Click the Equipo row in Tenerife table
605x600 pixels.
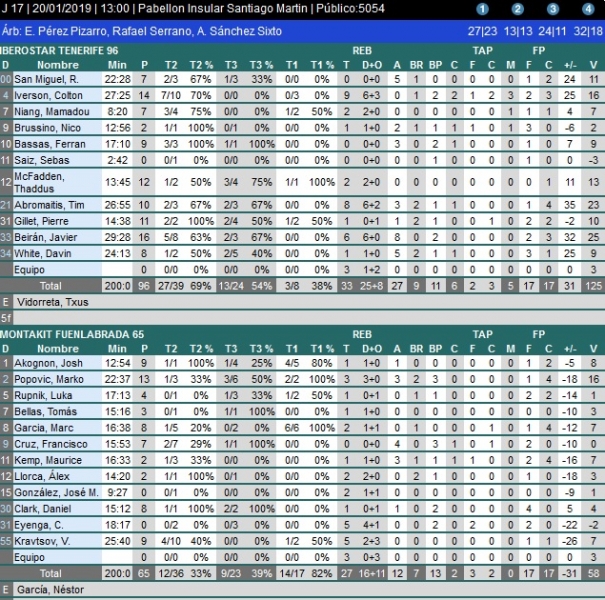[x=302, y=270]
